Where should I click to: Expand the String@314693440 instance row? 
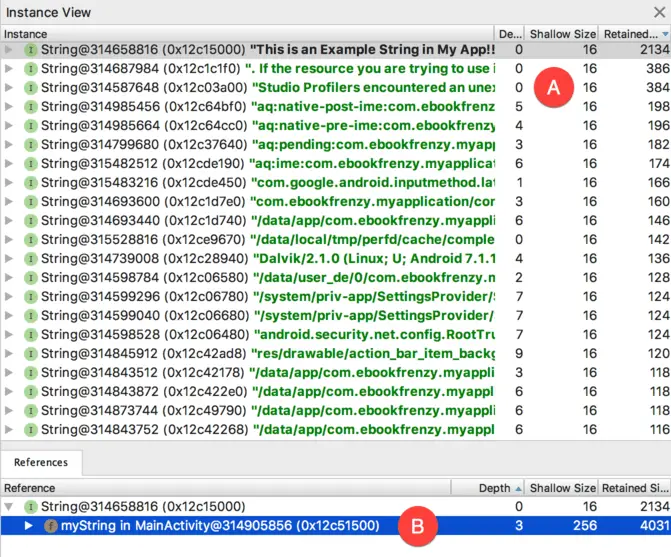(9, 221)
